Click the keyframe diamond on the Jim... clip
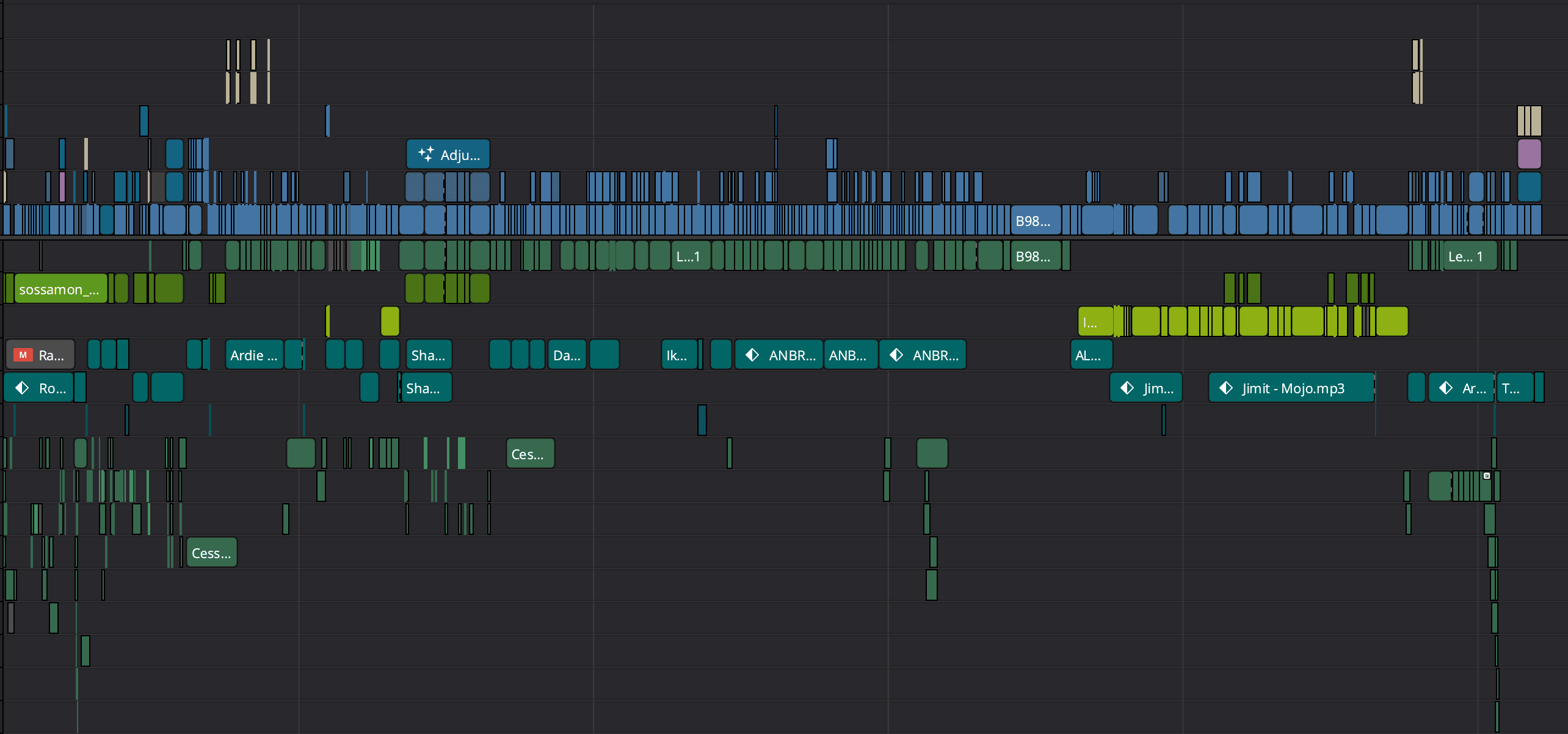1568x734 pixels. pos(1127,388)
